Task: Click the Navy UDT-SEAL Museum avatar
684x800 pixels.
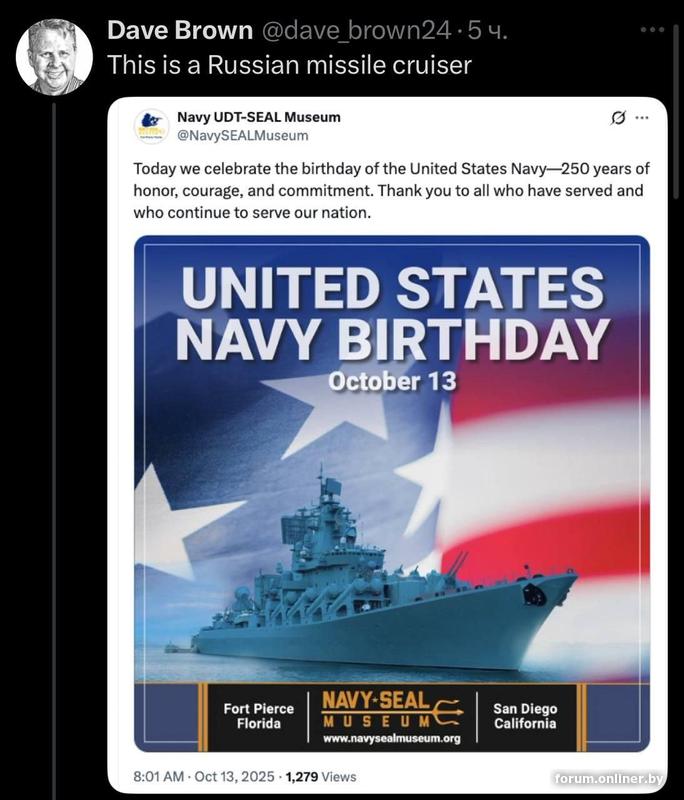Action: pyautogui.click(x=151, y=126)
